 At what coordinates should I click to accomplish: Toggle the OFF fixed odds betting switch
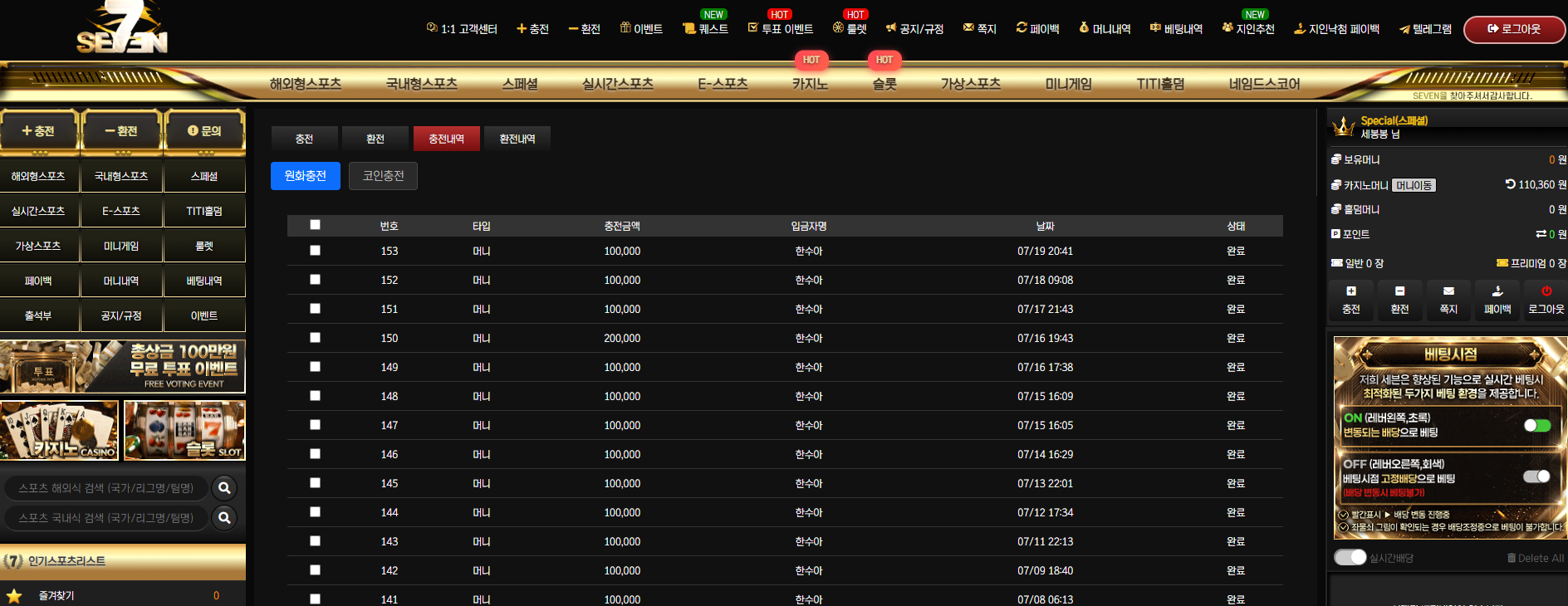pyautogui.click(x=1537, y=476)
